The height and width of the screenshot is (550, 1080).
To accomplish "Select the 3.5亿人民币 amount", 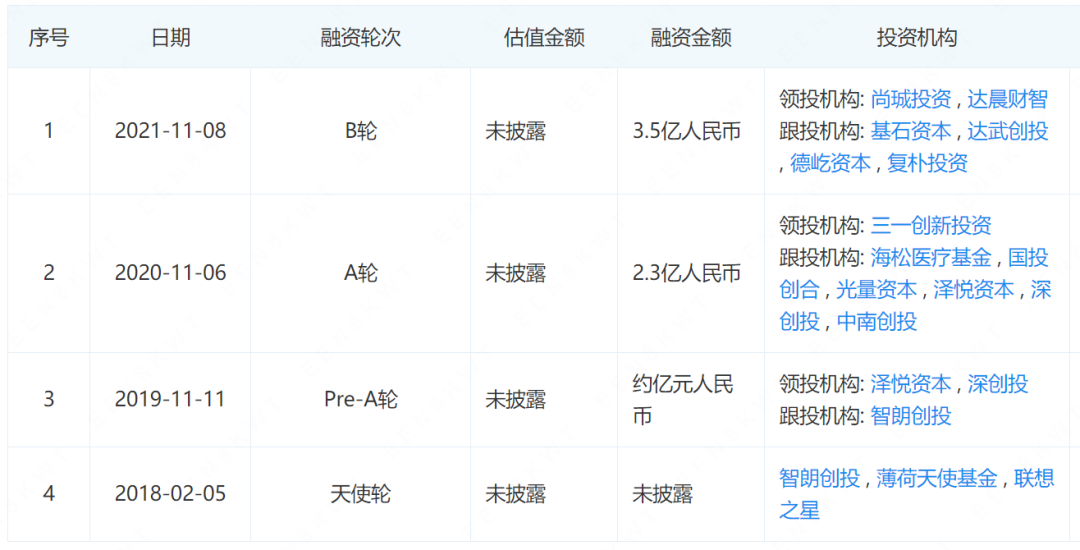I will coord(687,131).
